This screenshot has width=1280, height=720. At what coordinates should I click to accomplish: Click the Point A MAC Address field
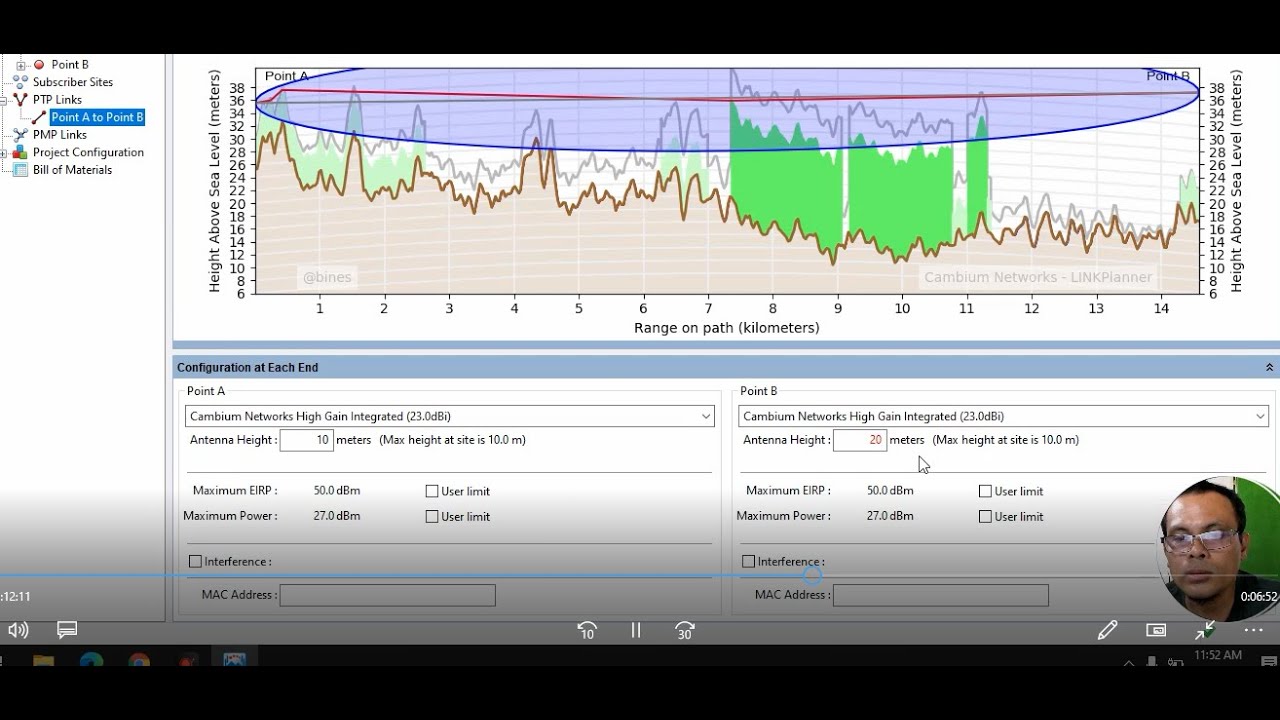(387, 596)
